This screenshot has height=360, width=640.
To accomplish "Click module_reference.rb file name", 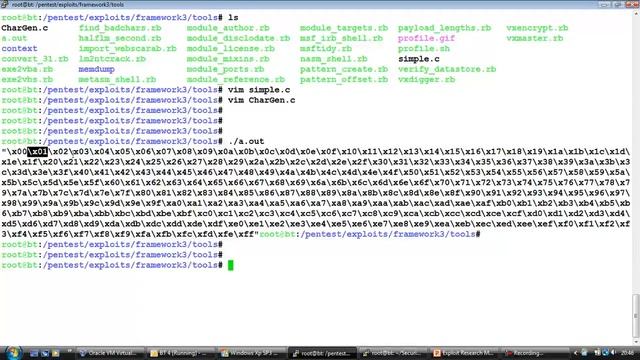I will (236, 80).
